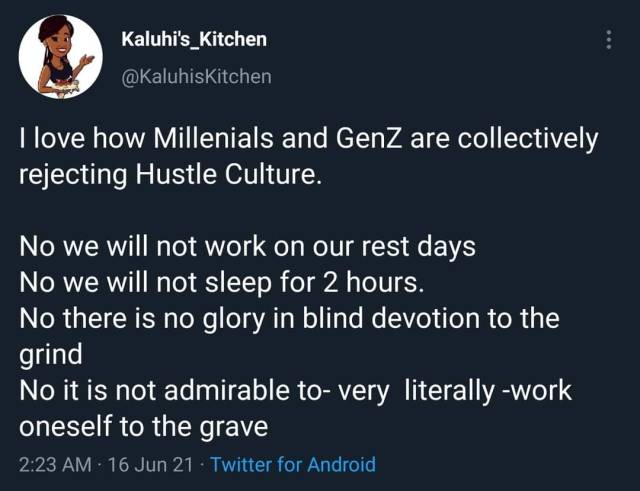Viewport: 640px width, 491px height.
Task: Click the word 'collectively' in the tweet
Action: point(528,139)
